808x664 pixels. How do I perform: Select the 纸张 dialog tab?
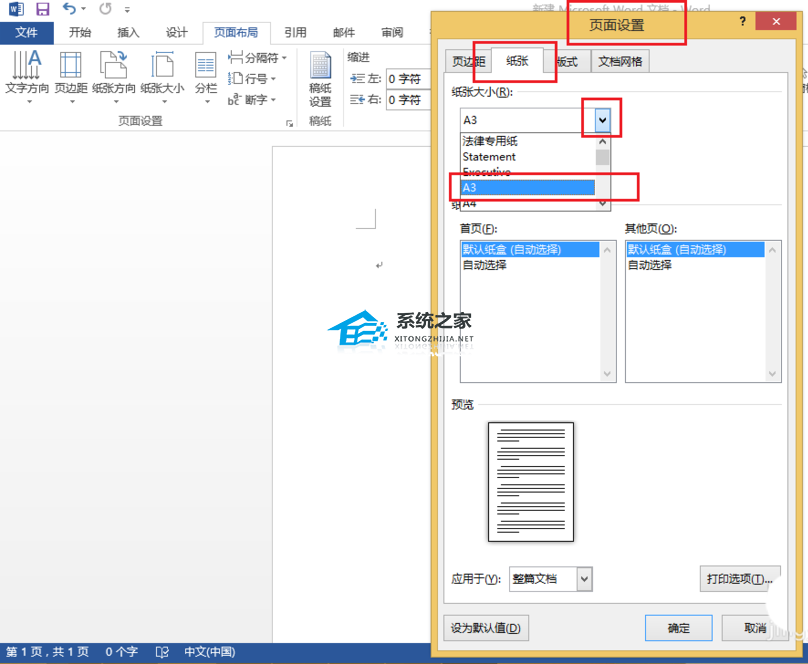pyautogui.click(x=517, y=61)
